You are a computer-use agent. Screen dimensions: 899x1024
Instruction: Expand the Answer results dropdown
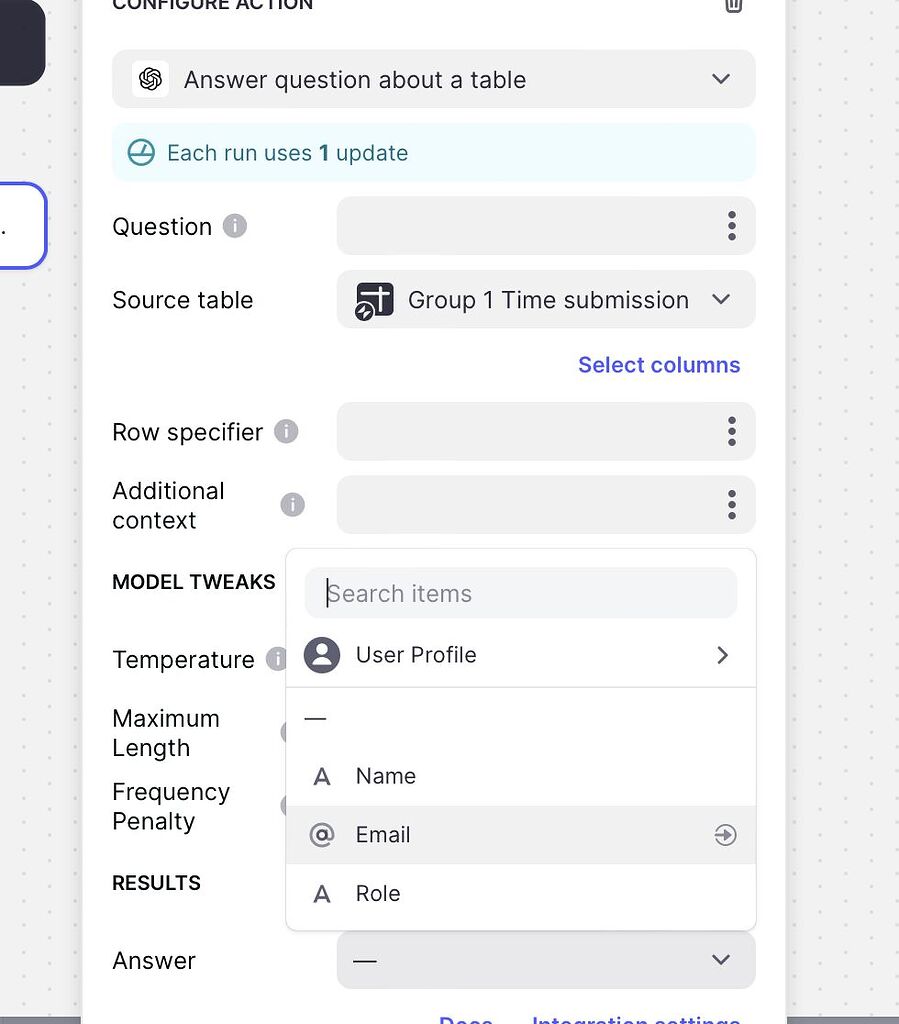(720, 959)
